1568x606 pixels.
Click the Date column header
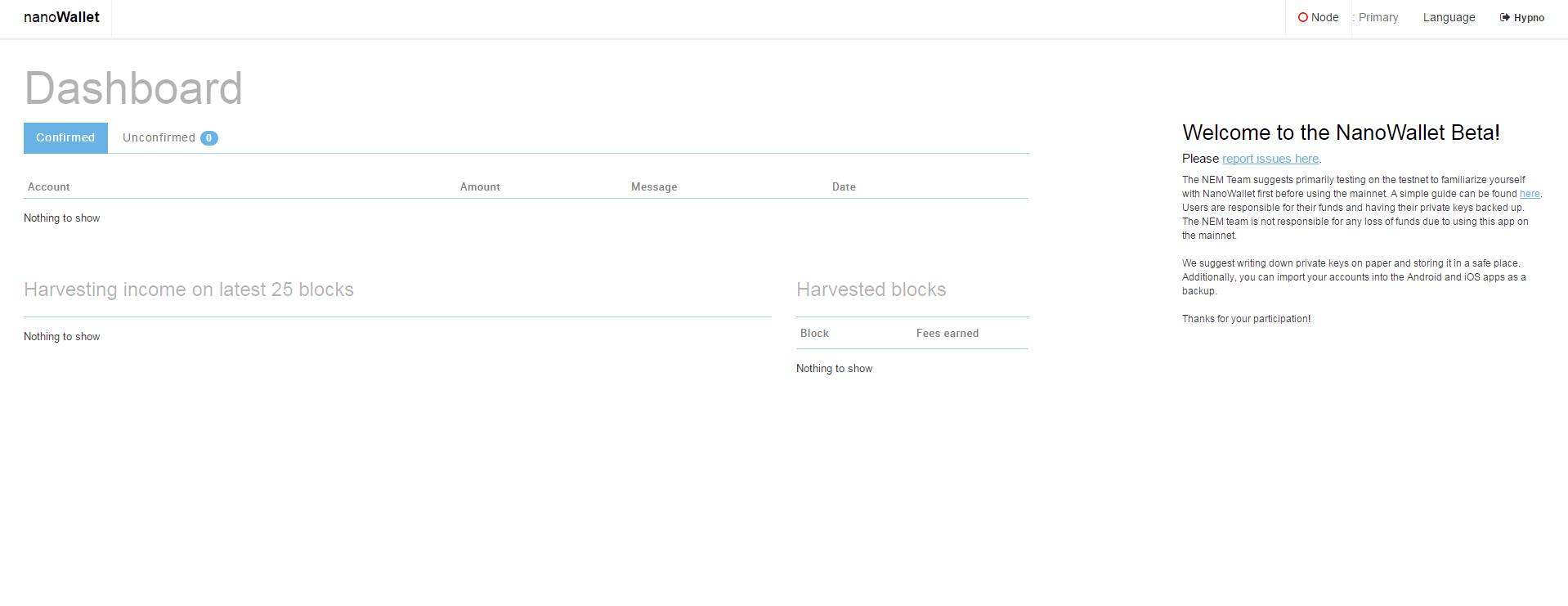844,186
